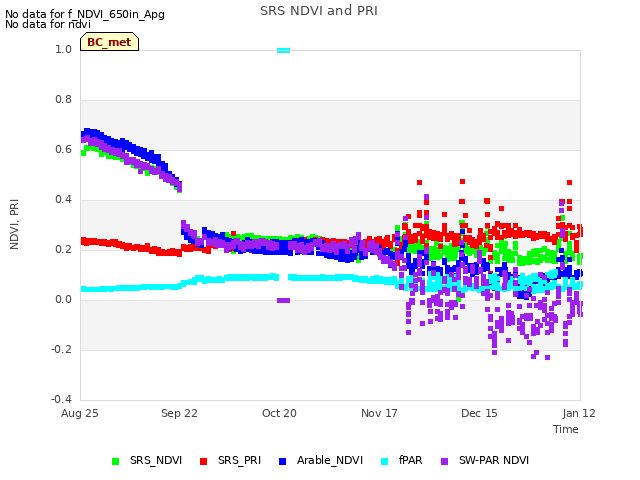
Task: Toggle the SRS_PRI legend entry
Action: tap(231, 460)
